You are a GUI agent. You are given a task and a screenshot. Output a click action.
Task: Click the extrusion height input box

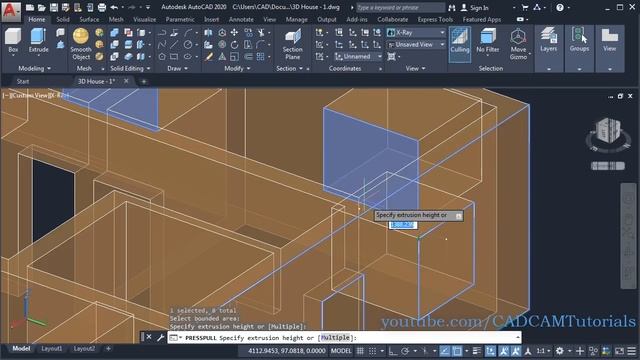click(x=402, y=225)
